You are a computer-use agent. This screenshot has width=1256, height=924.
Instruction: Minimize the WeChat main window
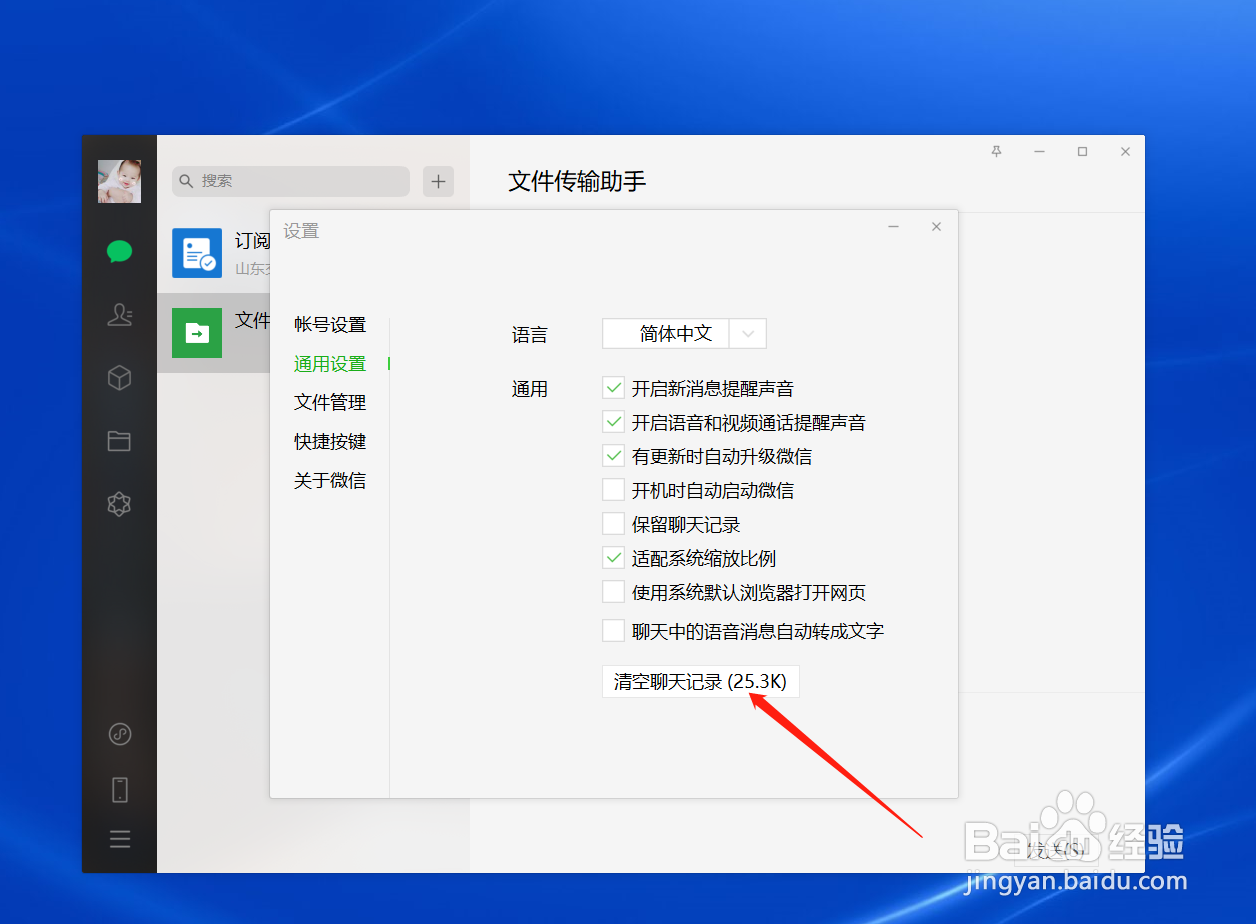pos(1040,151)
